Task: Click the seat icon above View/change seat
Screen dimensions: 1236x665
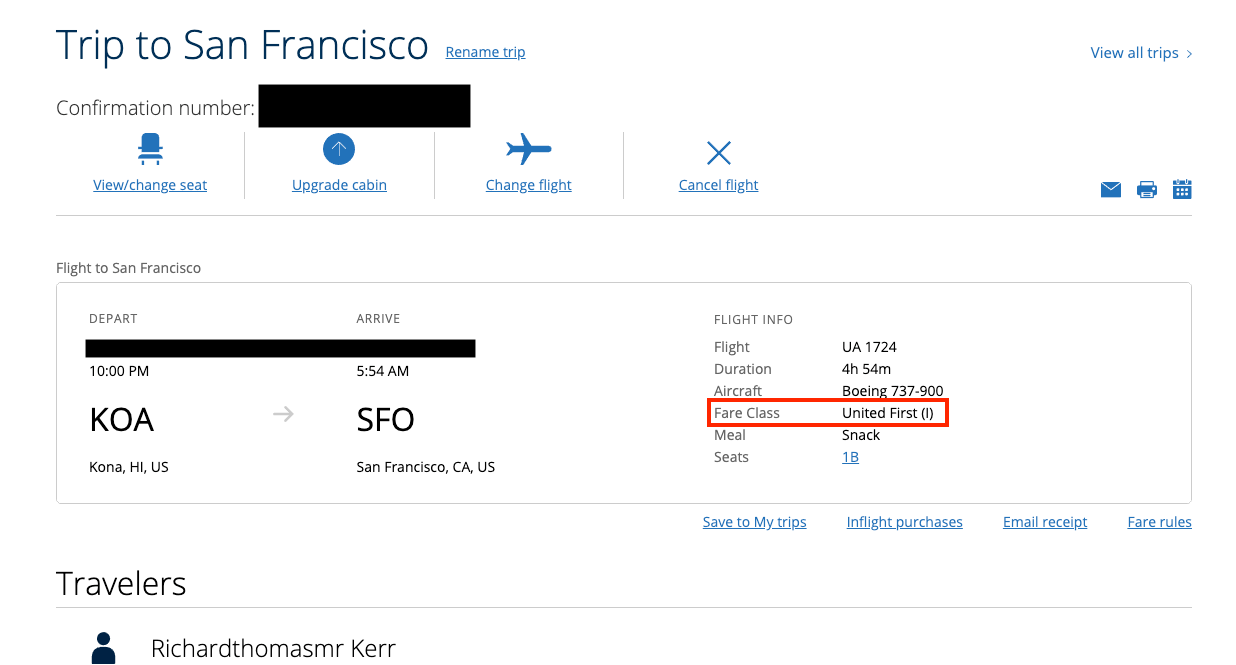Action: point(150,151)
